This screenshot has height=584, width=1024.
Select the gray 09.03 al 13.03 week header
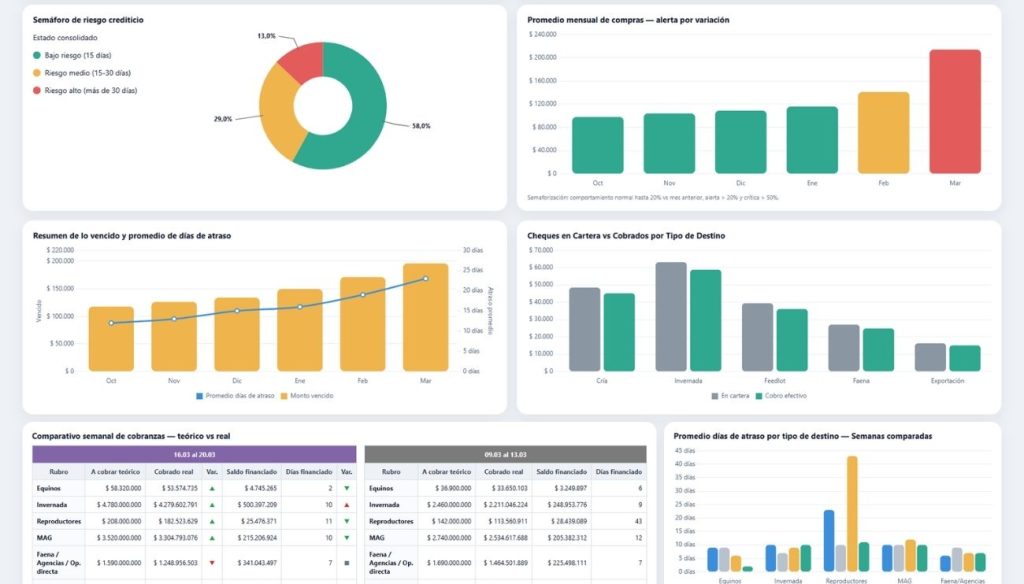coord(505,454)
